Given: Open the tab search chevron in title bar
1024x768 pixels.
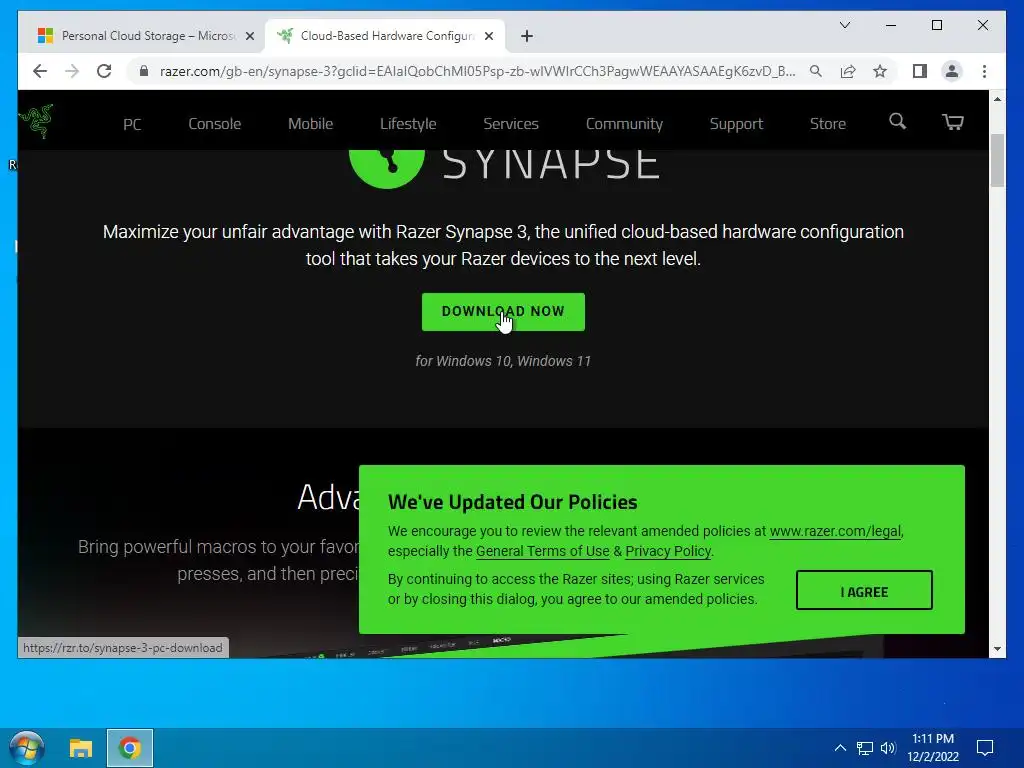Looking at the screenshot, I should [844, 25].
